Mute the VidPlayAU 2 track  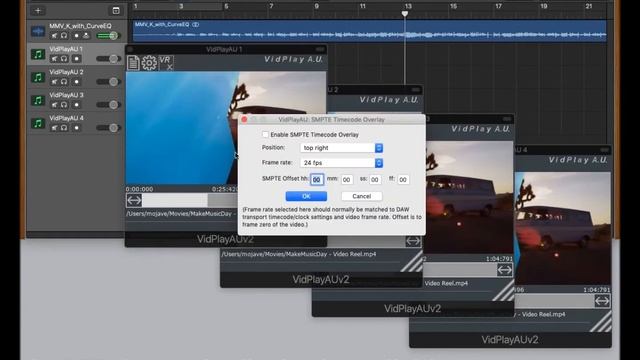click(54, 82)
